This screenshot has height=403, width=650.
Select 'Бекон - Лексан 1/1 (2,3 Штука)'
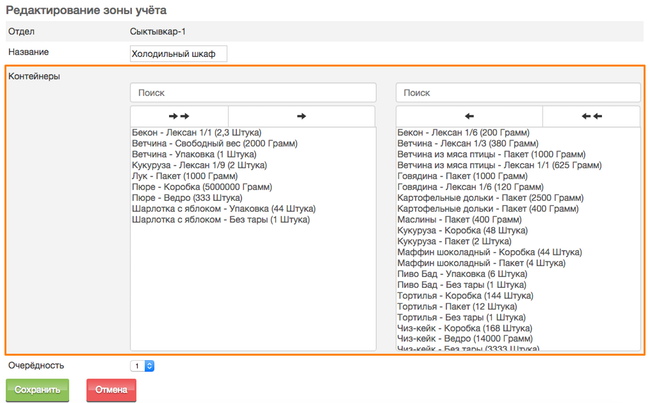(196, 133)
